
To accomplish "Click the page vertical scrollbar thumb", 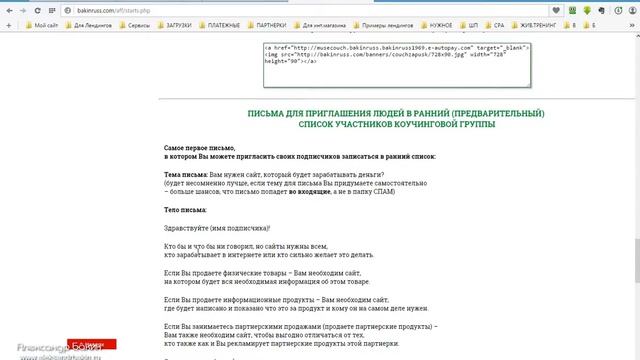I will click(637, 260).
